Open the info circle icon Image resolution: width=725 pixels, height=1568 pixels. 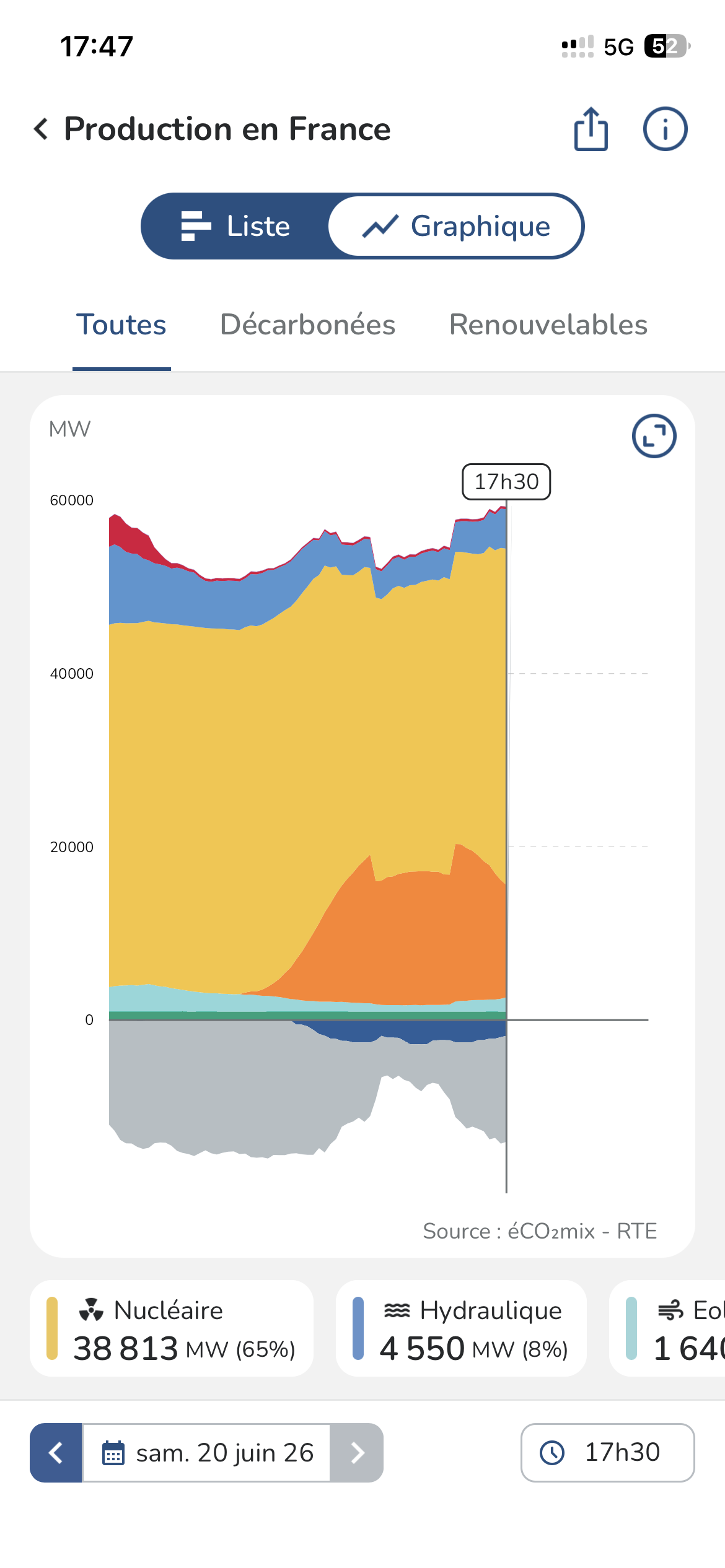[x=665, y=129]
